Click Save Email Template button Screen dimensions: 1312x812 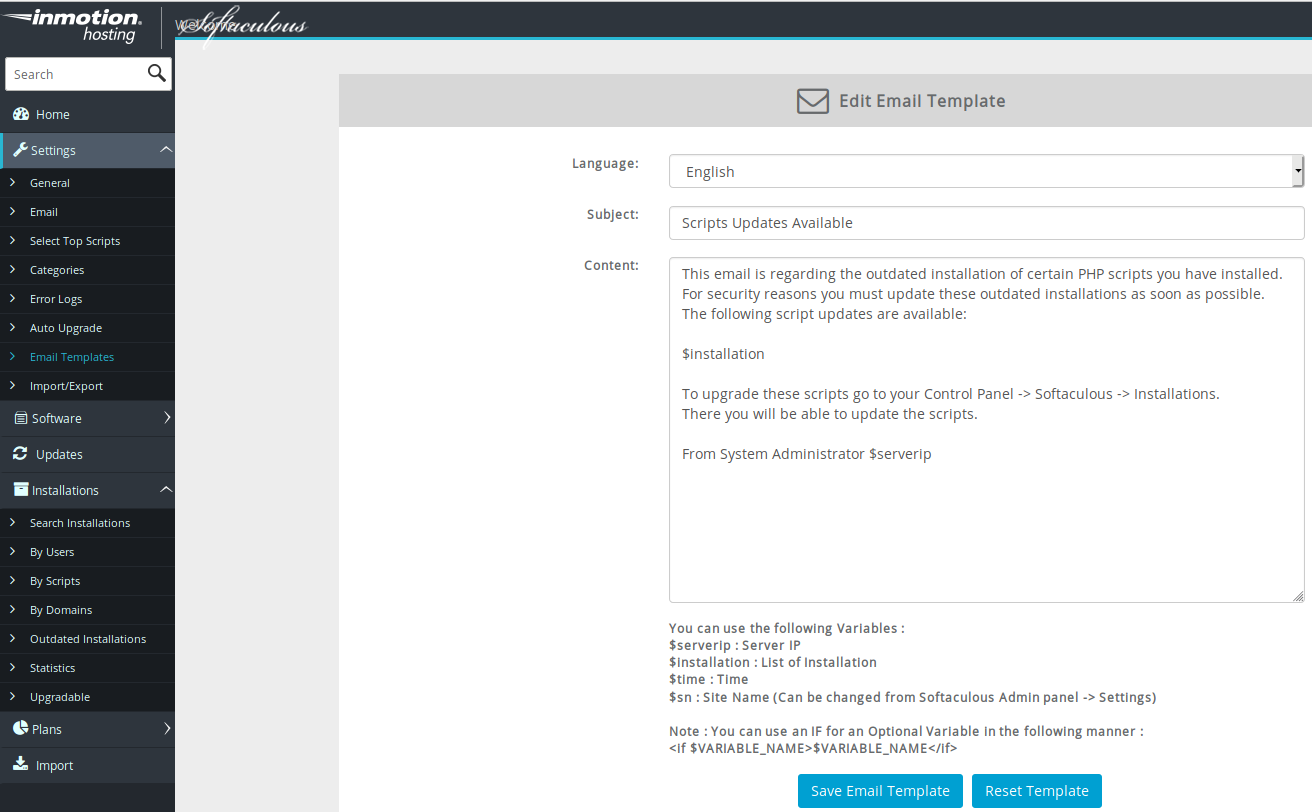[x=880, y=791]
